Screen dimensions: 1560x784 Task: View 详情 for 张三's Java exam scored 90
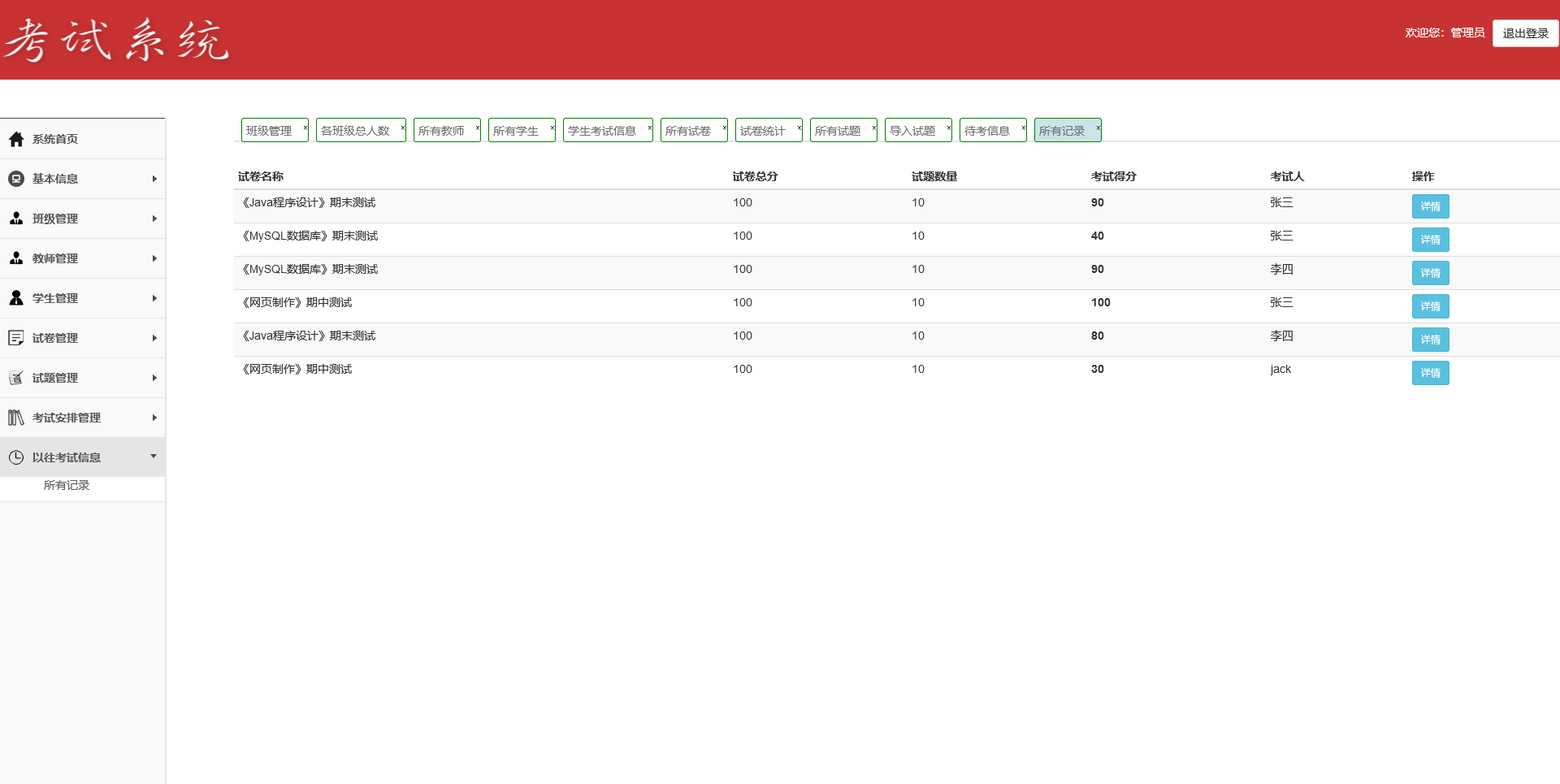[1430, 206]
